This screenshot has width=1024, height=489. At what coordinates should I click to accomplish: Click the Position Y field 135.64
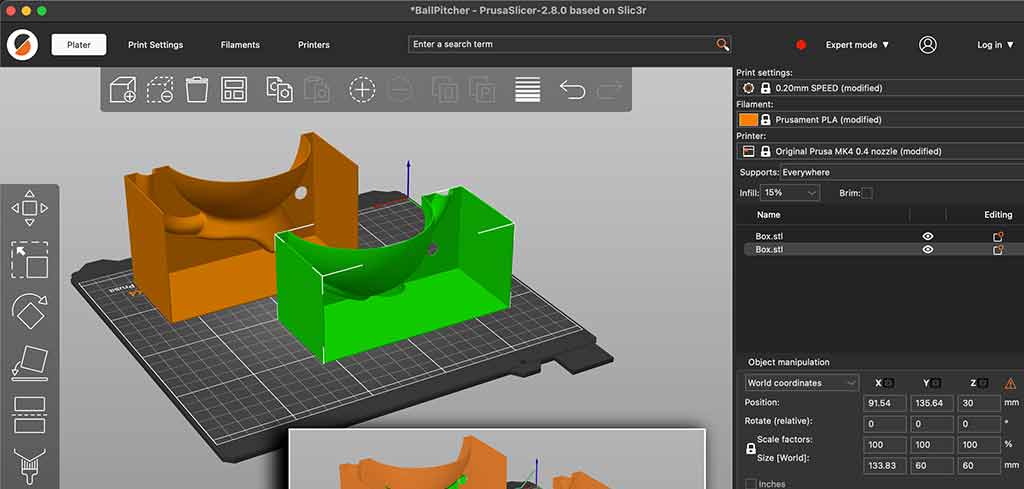pyautogui.click(x=932, y=403)
